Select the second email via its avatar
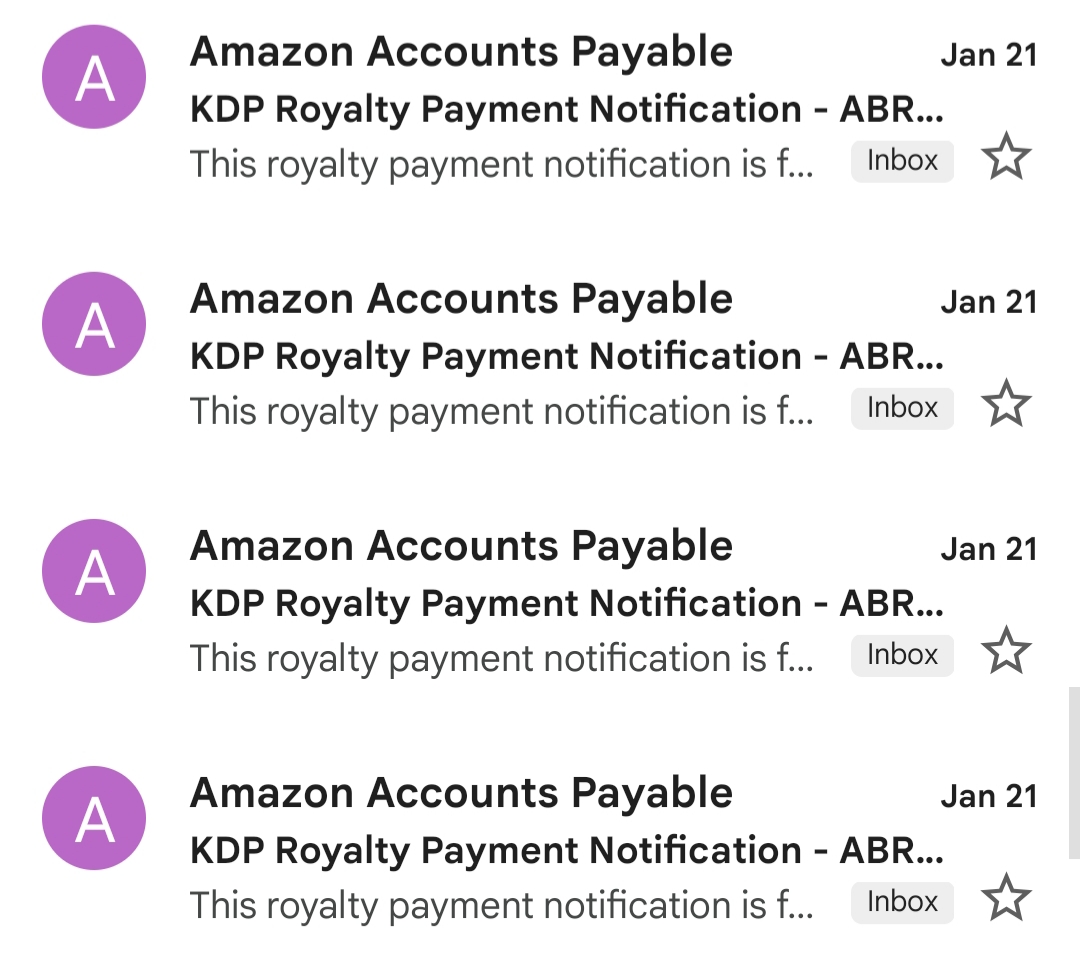Image resolution: width=1080 pixels, height=972 pixels. pos(94,324)
